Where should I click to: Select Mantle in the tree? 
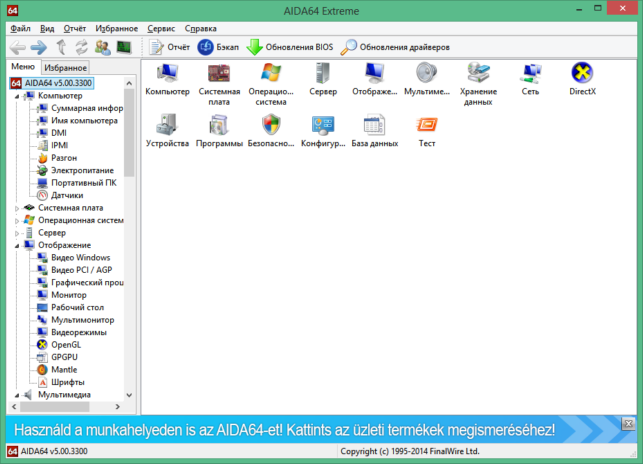click(x=57, y=370)
